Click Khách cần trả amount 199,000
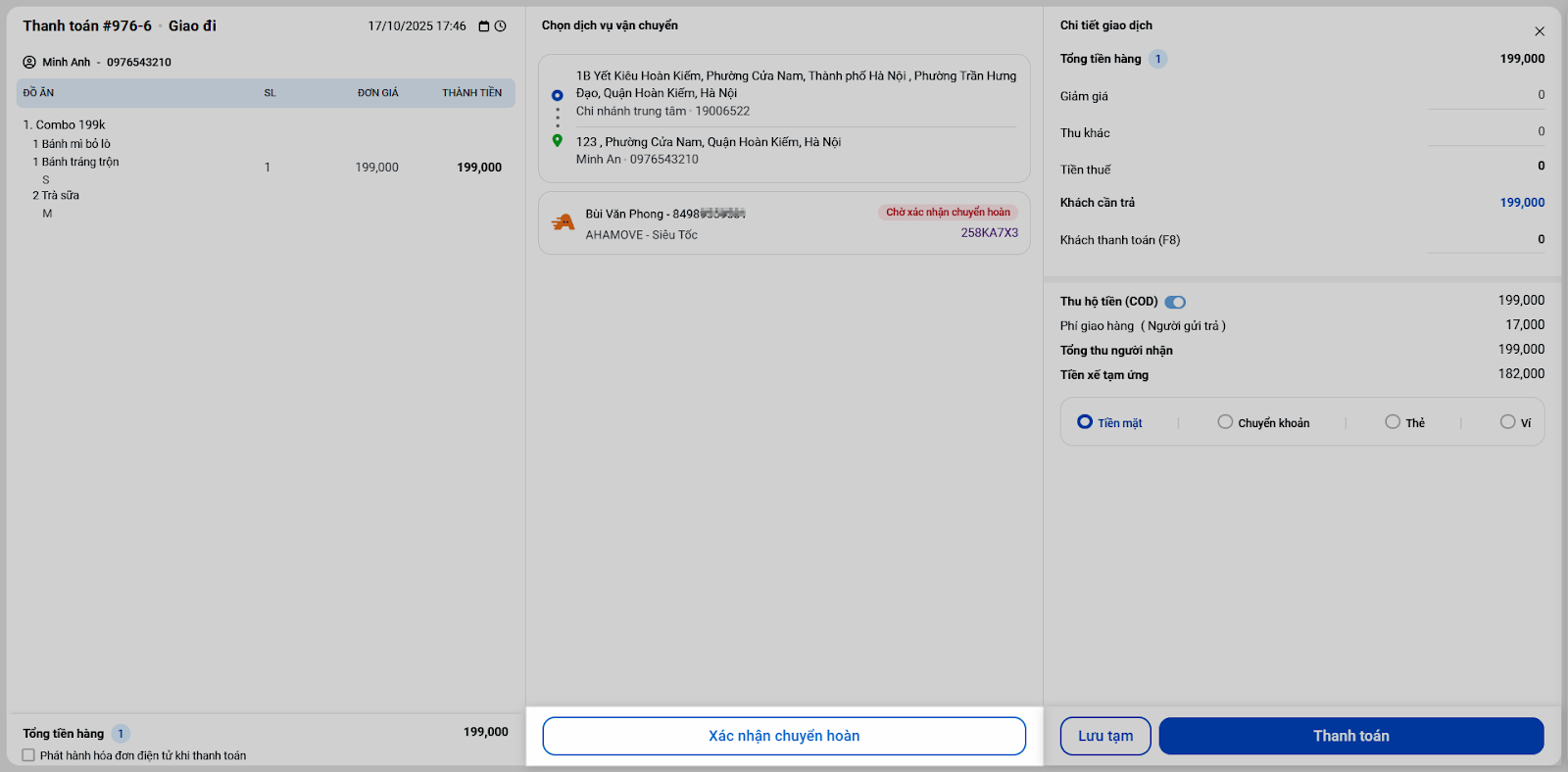The height and width of the screenshot is (772, 1568). (1522, 203)
